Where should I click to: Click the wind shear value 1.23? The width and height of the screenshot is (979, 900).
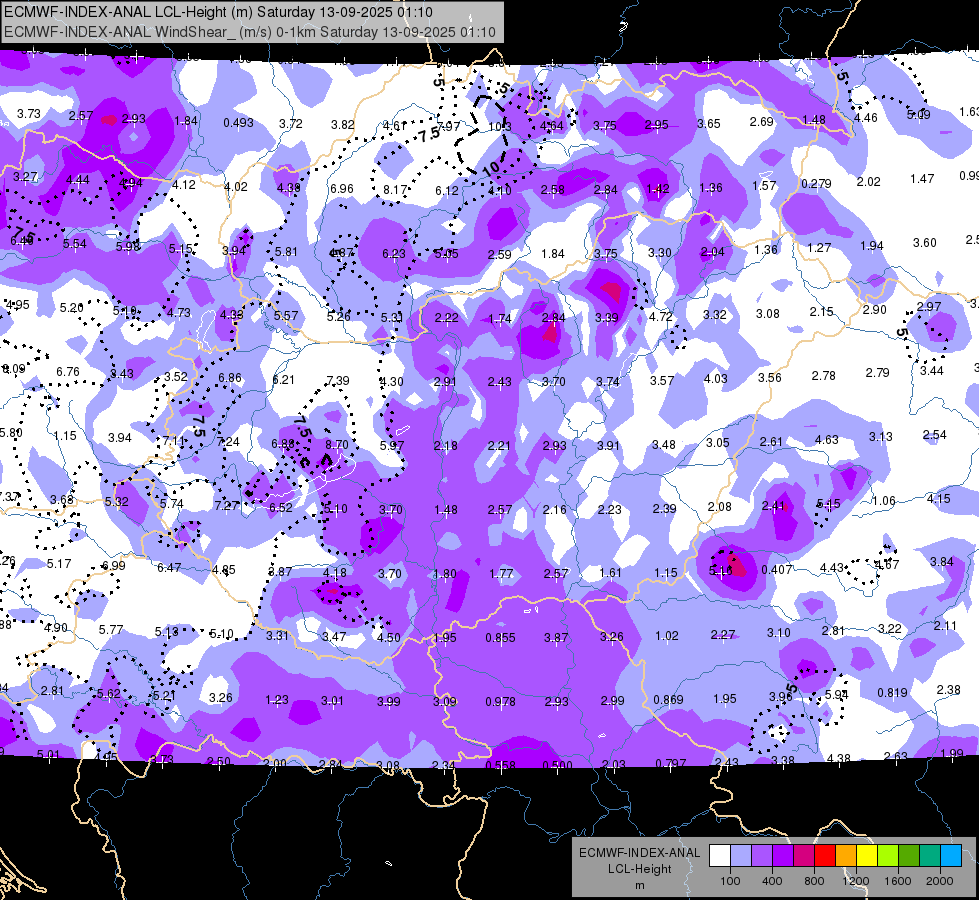click(x=277, y=700)
